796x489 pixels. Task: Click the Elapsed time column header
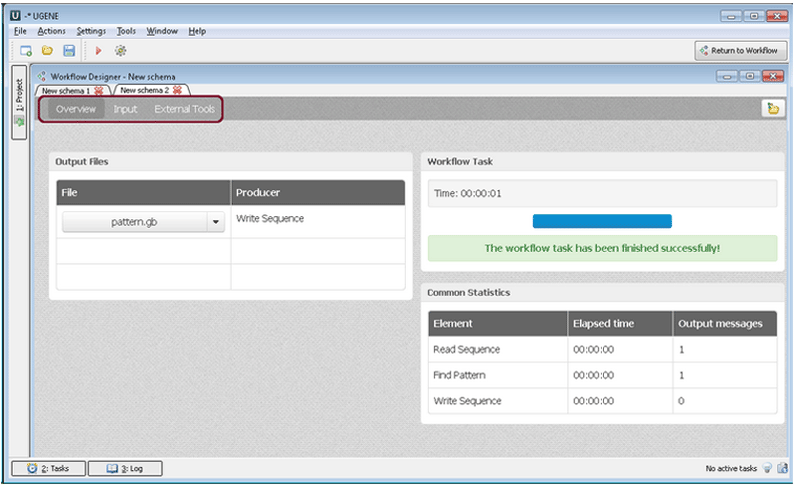click(620, 323)
